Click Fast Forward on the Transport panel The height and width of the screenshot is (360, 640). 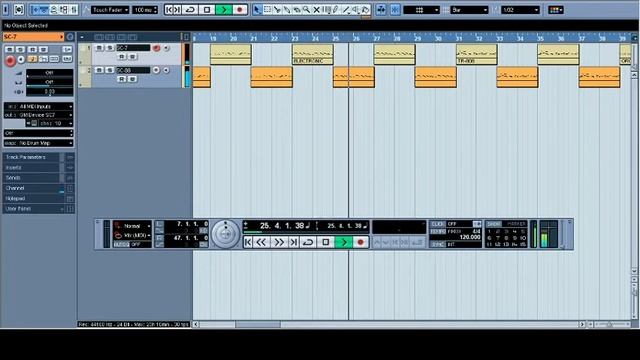click(279, 242)
